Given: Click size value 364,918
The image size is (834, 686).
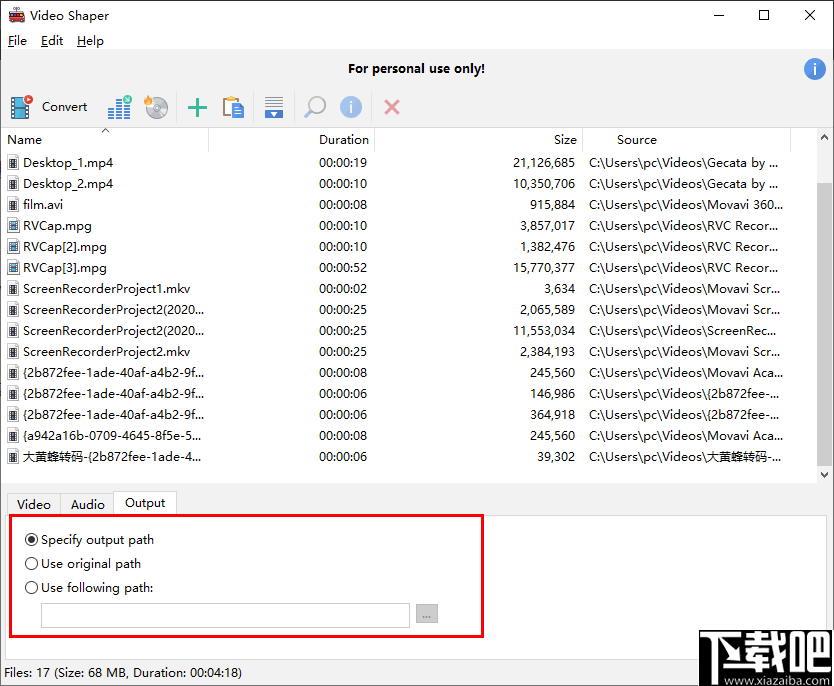Looking at the screenshot, I should [552, 415].
